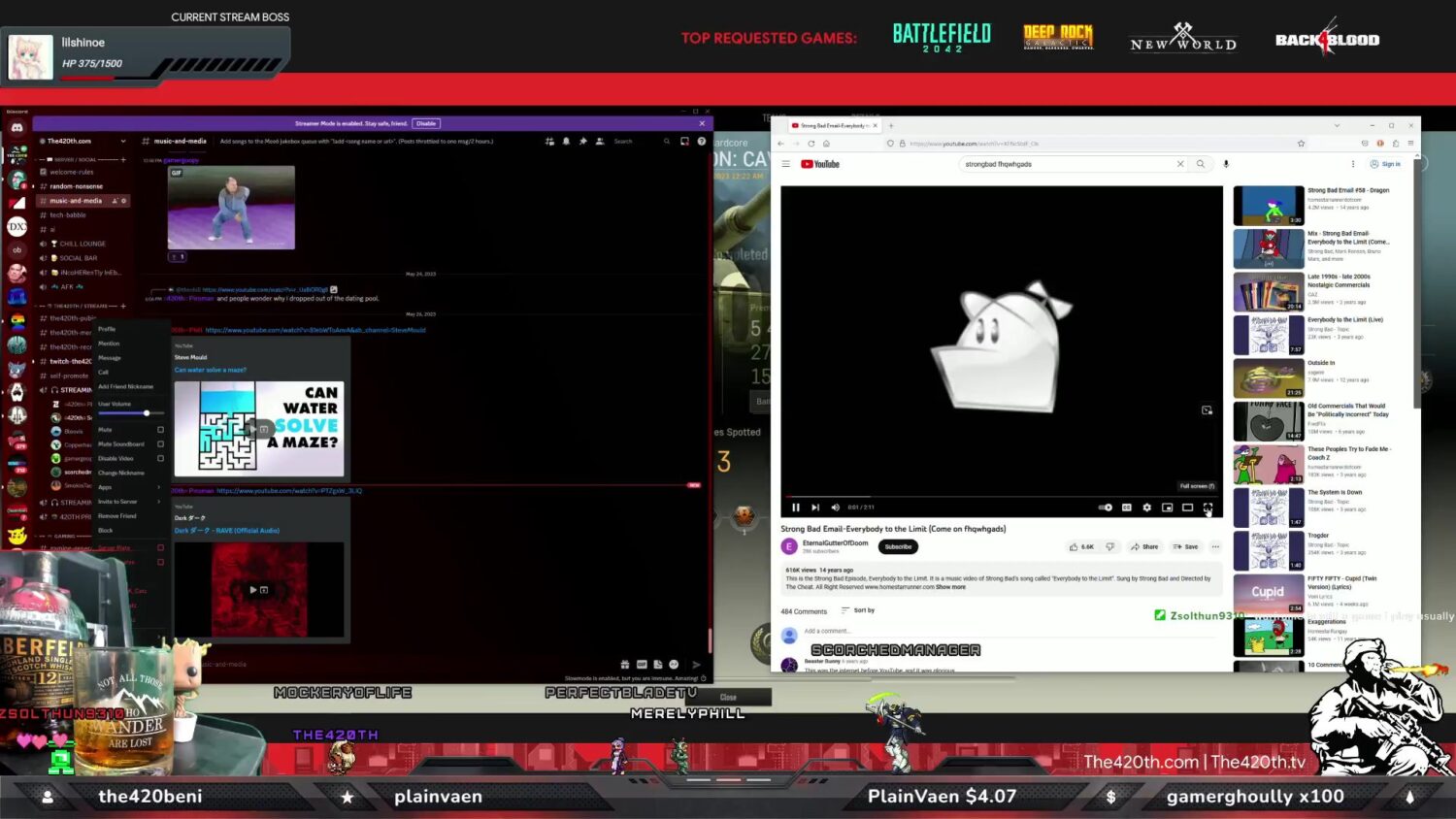The image size is (1456, 819).
Task: Expand description with Show more
Action: (950, 587)
